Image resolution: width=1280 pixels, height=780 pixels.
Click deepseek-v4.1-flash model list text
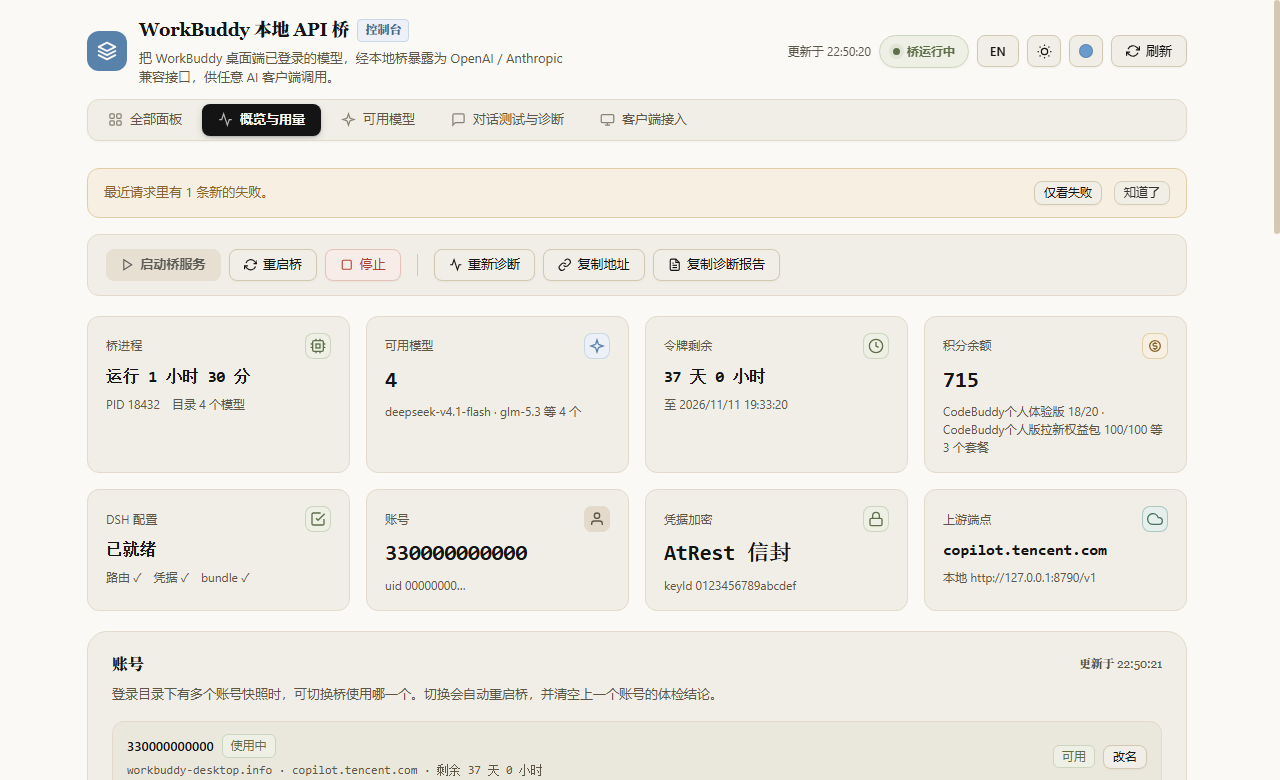(483, 412)
